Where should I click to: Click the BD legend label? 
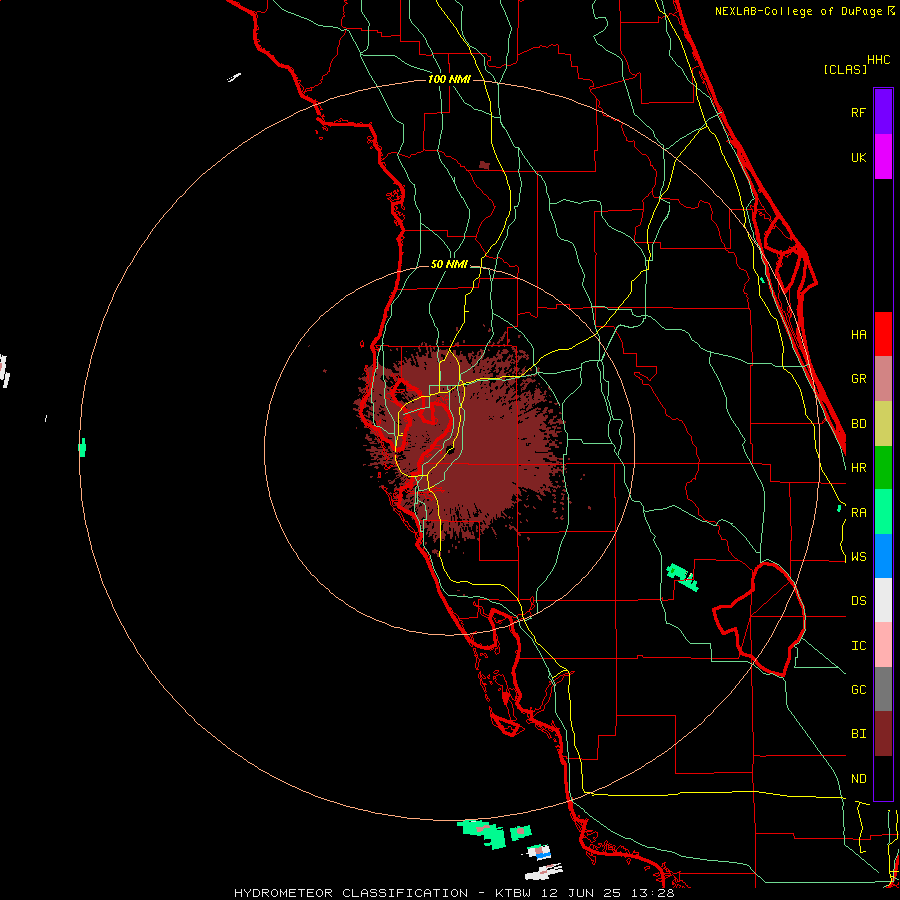click(x=858, y=424)
